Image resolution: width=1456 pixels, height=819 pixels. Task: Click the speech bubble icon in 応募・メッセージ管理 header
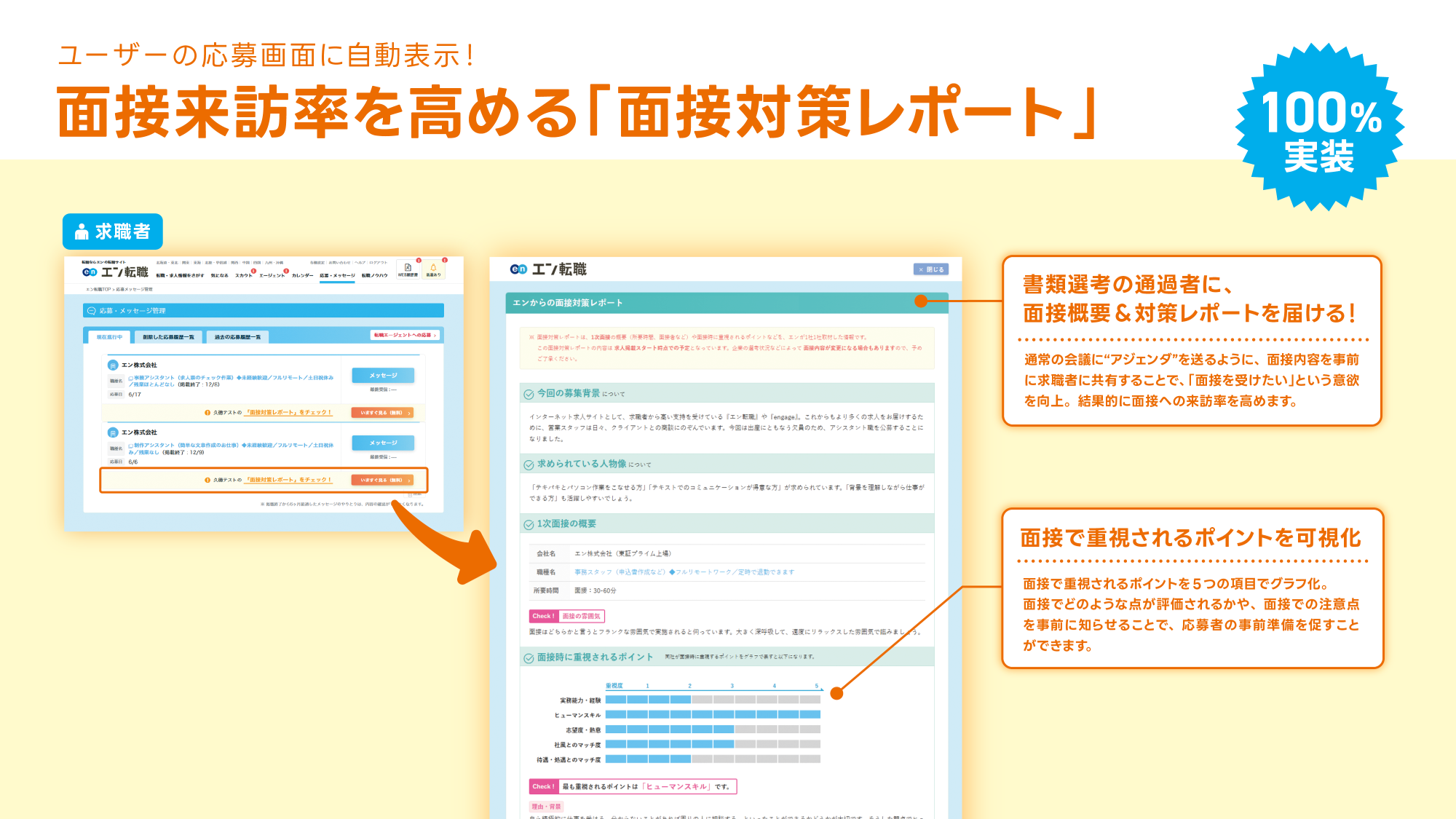pyautogui.click(x=91, y=310)
